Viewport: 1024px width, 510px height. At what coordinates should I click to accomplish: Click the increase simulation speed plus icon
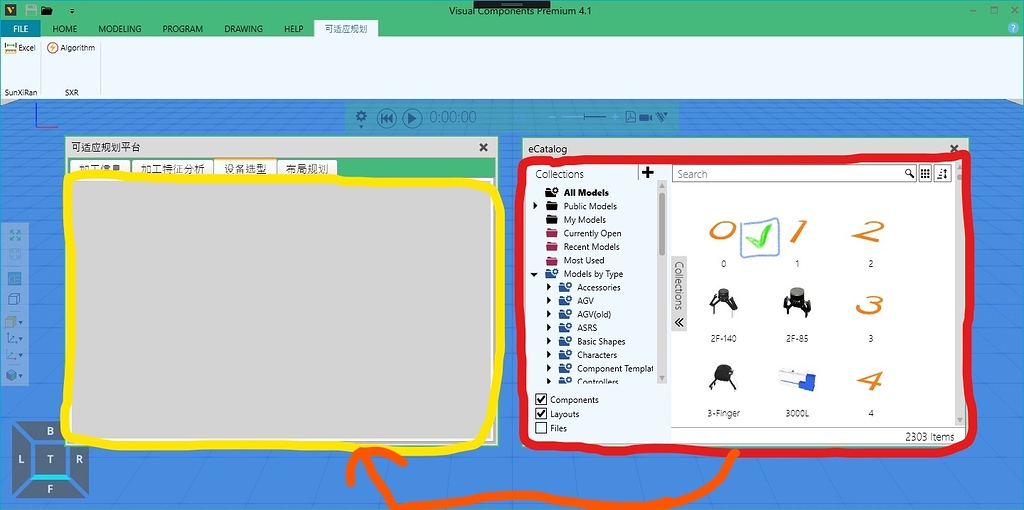pyautogui.click(x=615, y=117)
